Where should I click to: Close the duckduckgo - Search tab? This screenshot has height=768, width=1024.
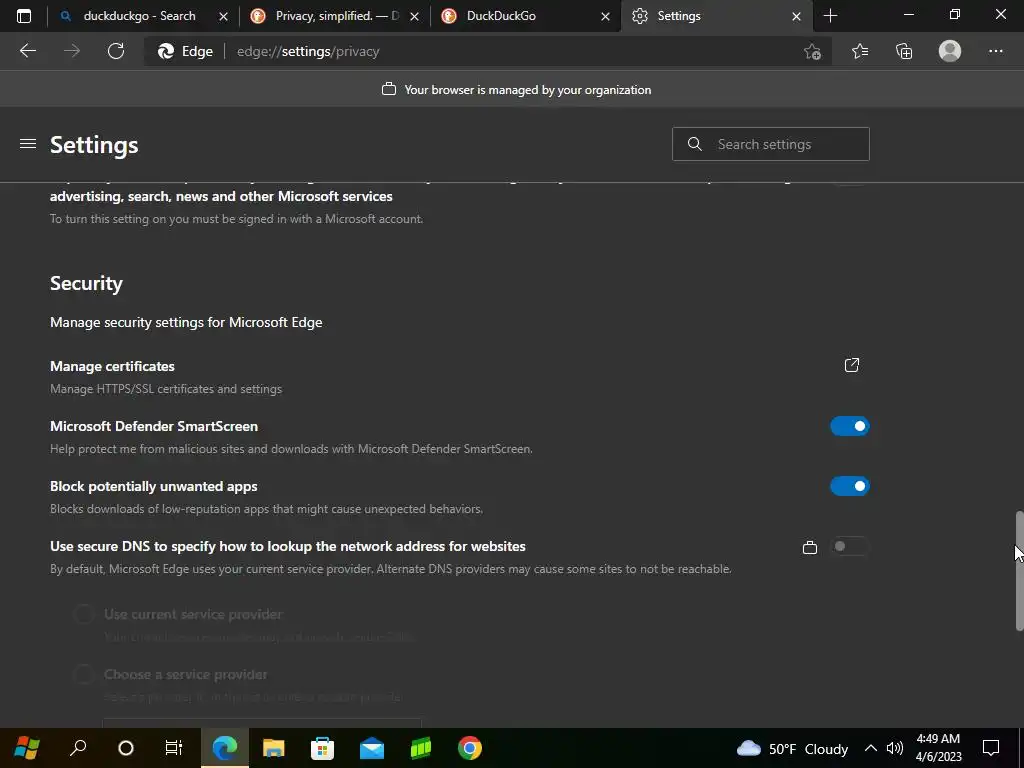223,16
